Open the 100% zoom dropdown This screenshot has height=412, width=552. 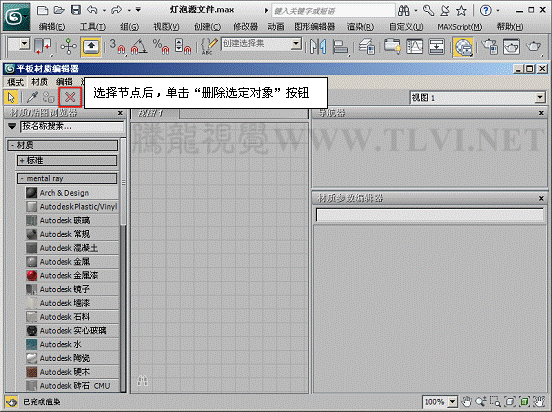(452, 401)
